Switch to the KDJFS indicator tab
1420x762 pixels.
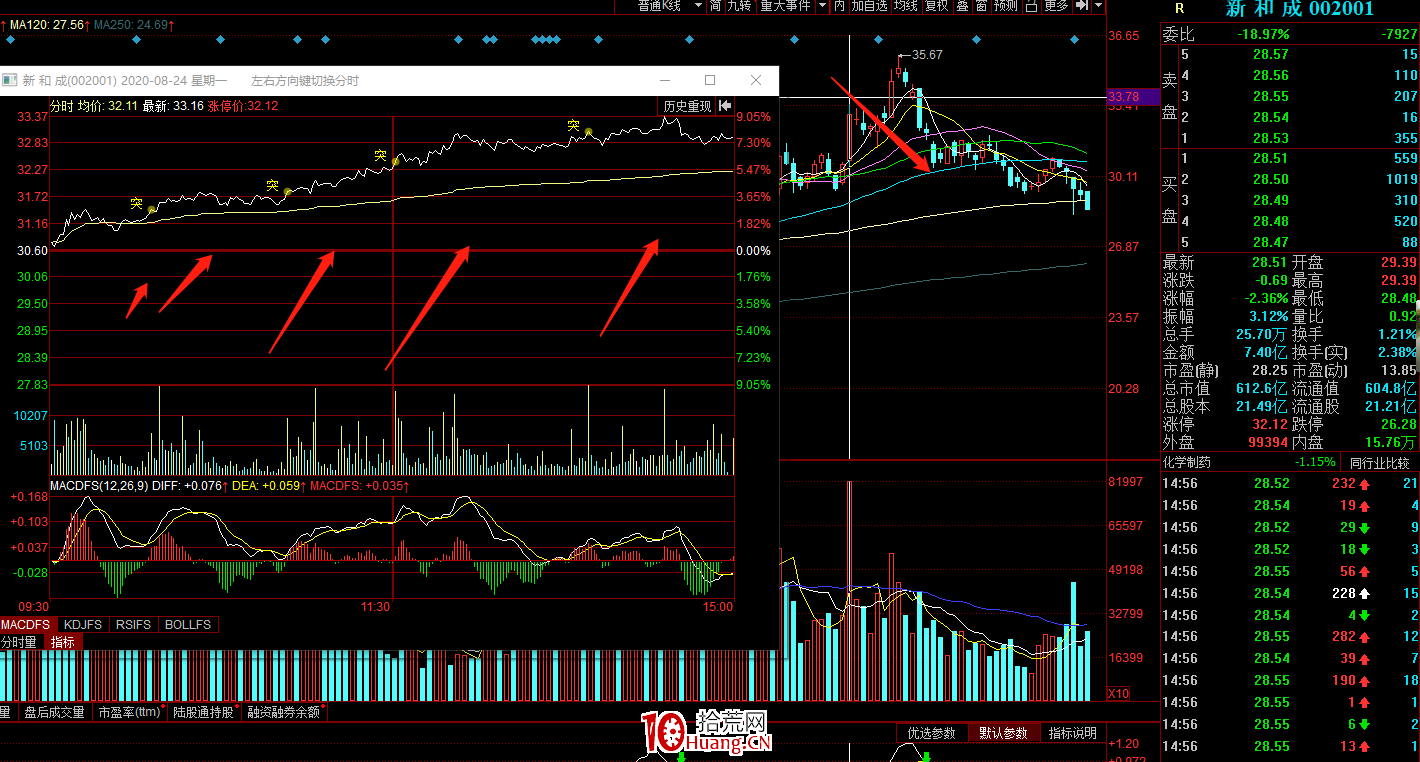83,625
